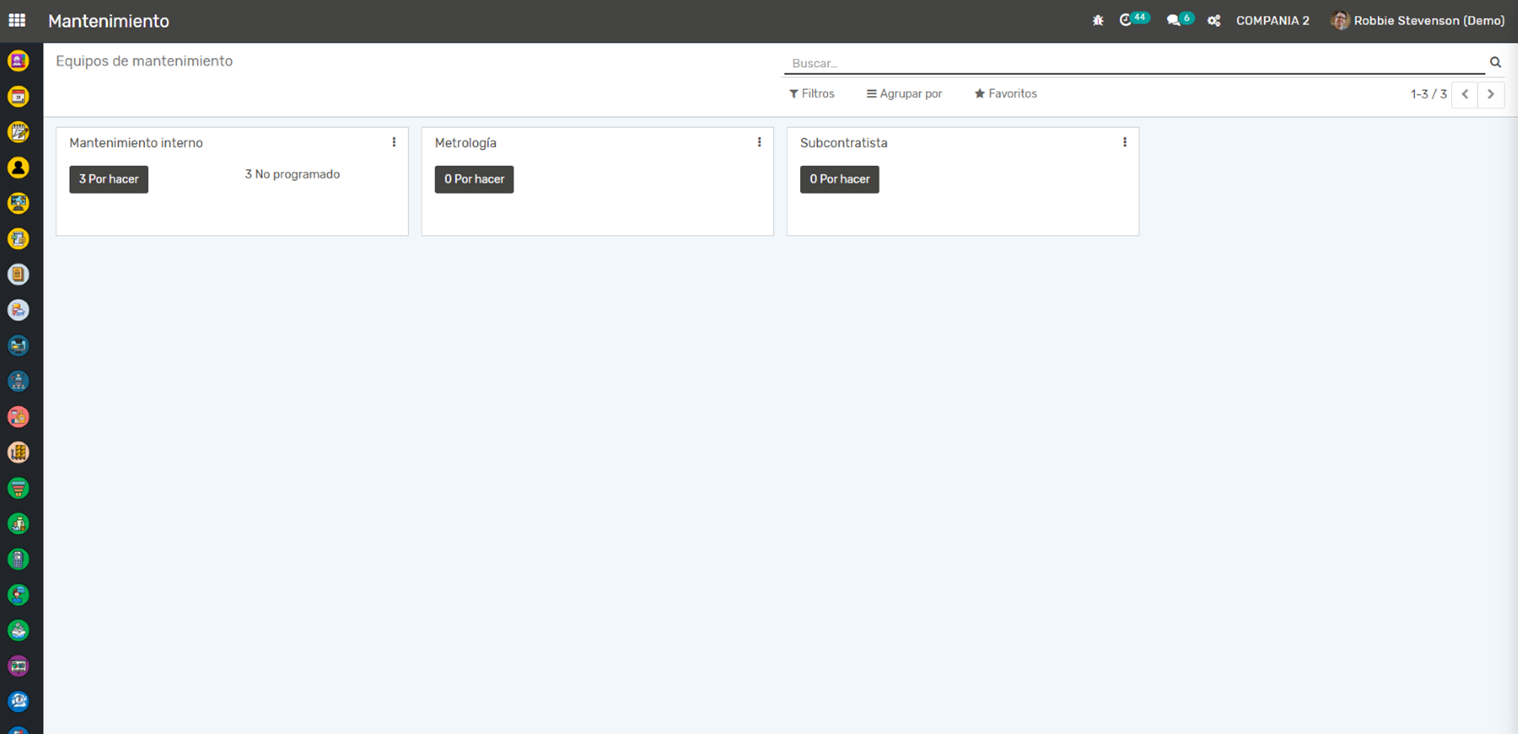
Task: Go to previous page arrow in pager
Action: point(1465,94)
